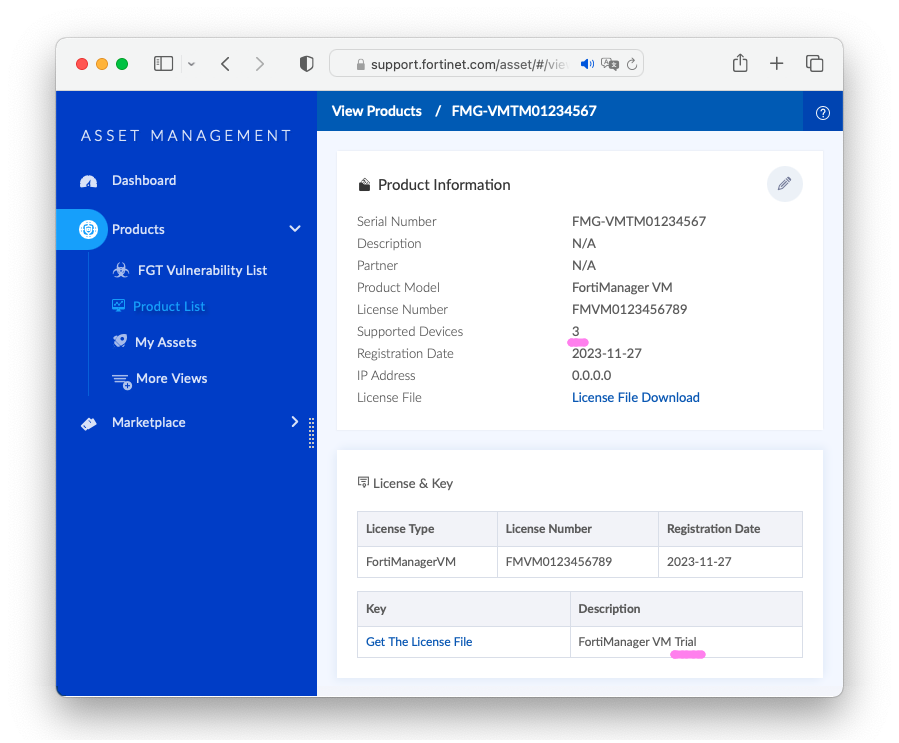Open a new tab with the plus icon

pos(776,63)
